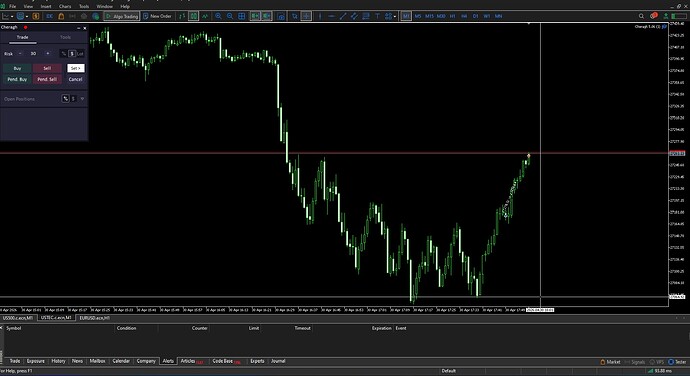Open the Insert menu

[46, 6]
